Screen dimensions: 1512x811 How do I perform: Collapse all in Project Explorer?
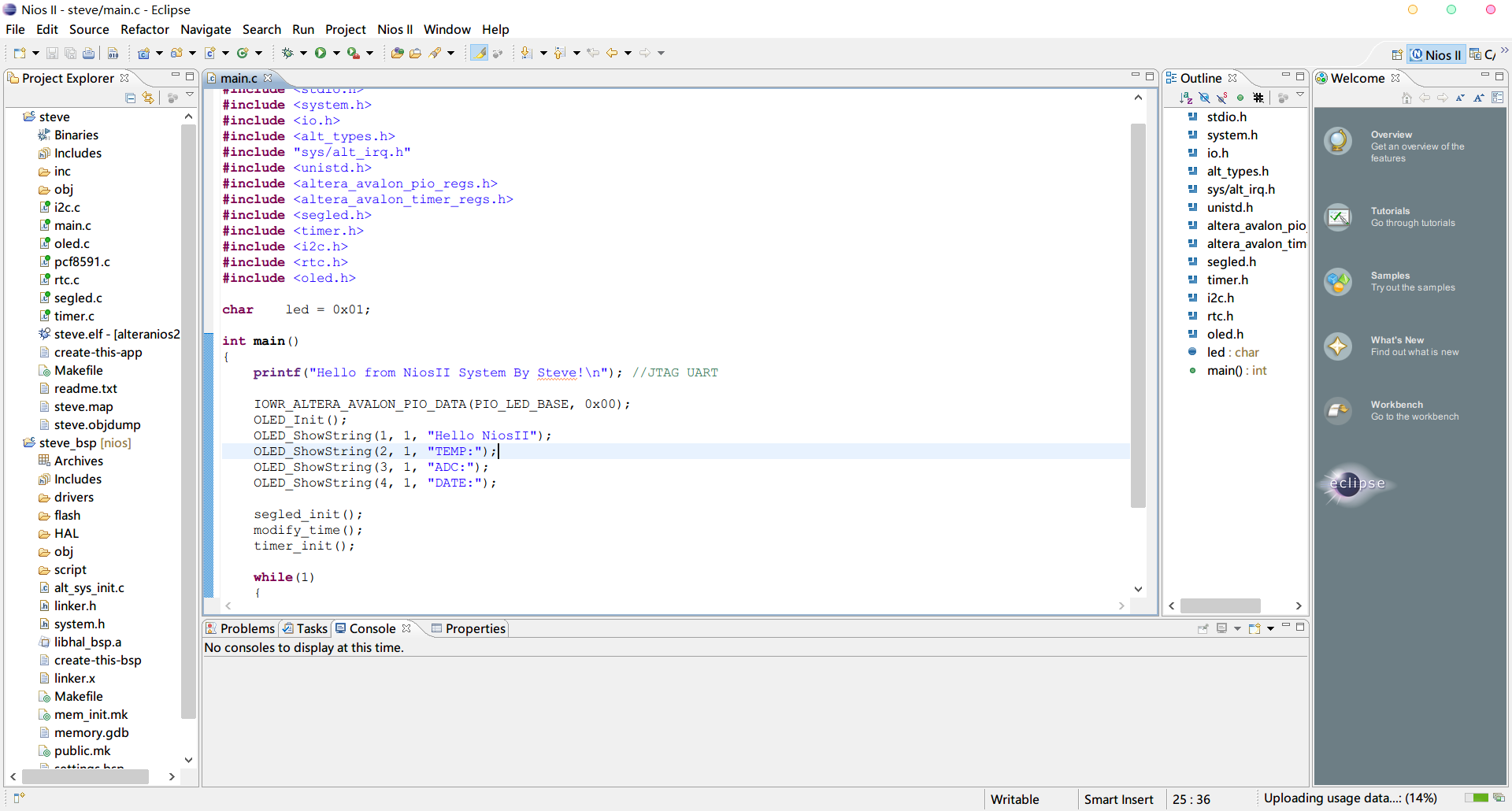pos(131,98)
